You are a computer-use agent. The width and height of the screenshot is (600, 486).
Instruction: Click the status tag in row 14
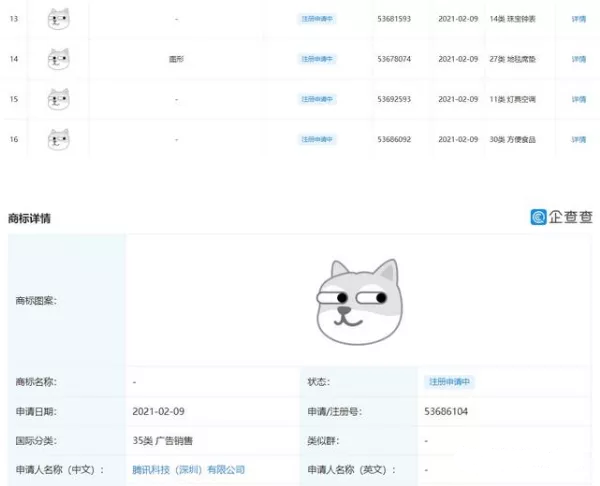pos(317,59)
